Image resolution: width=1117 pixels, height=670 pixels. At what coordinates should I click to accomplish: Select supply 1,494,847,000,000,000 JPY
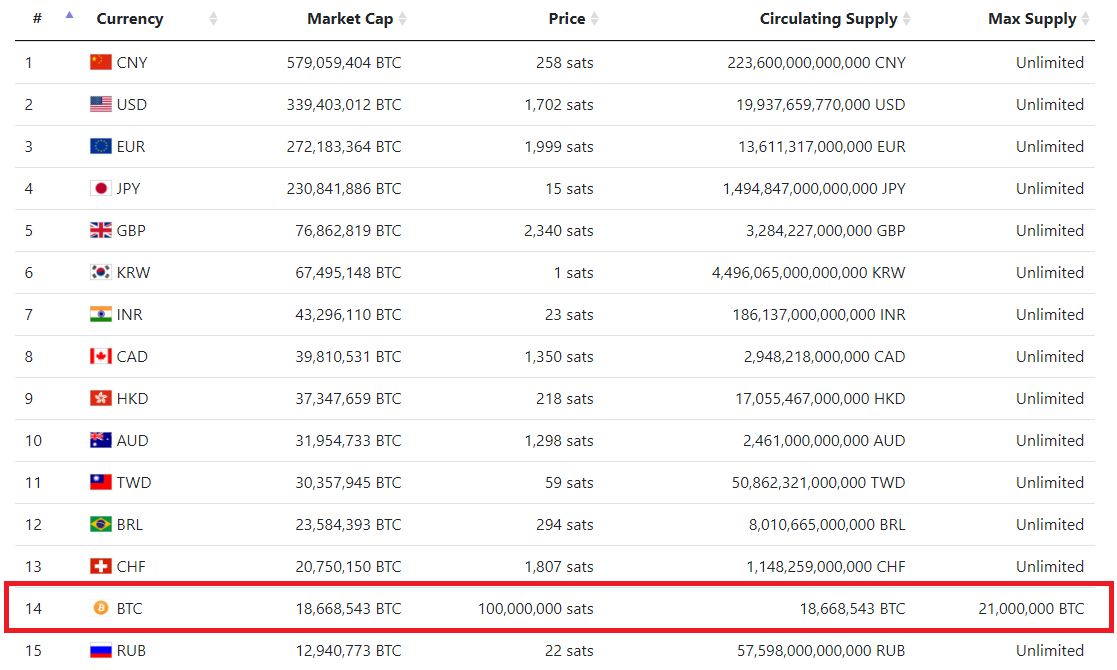(x=814, y=189)
